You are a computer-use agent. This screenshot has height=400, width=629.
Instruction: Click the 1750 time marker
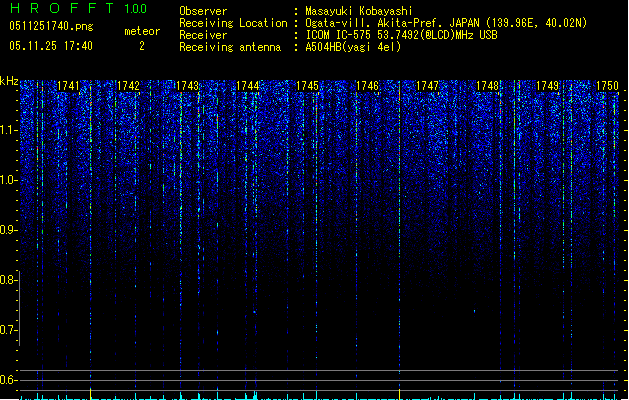pos(607,86)
